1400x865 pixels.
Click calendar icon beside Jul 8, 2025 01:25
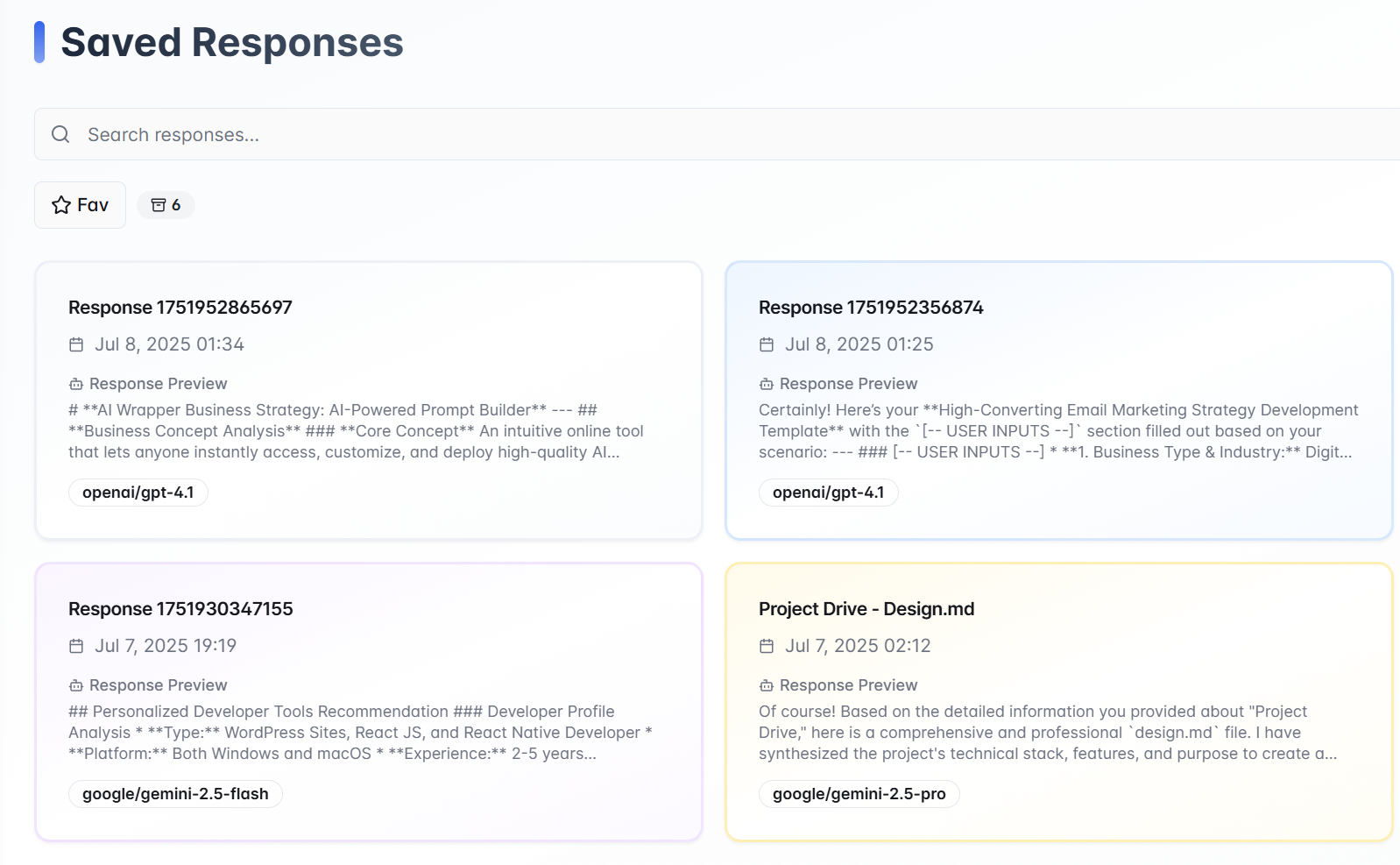point(767,345)
